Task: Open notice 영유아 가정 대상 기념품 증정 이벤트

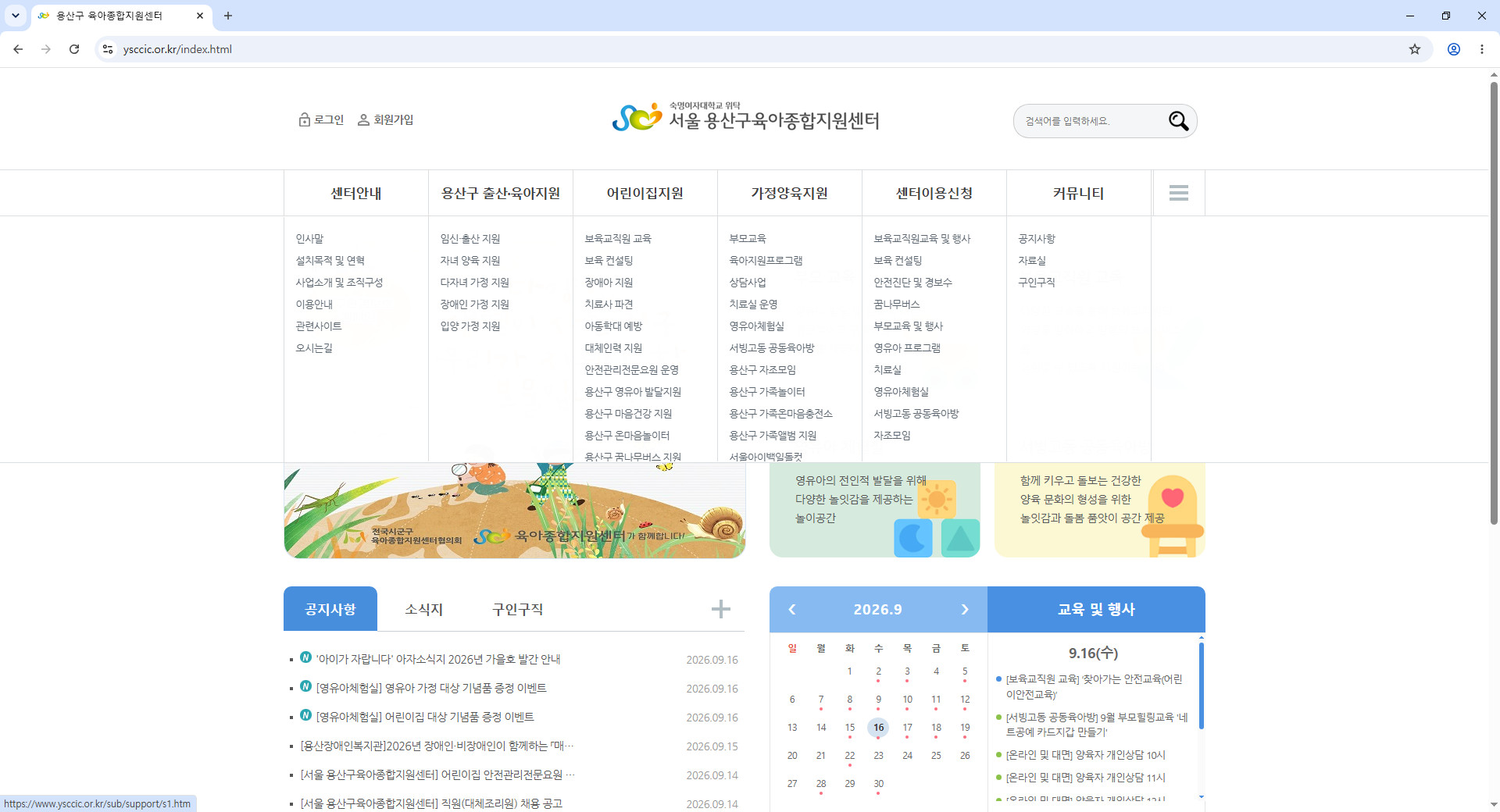Action: coord(431,688)
